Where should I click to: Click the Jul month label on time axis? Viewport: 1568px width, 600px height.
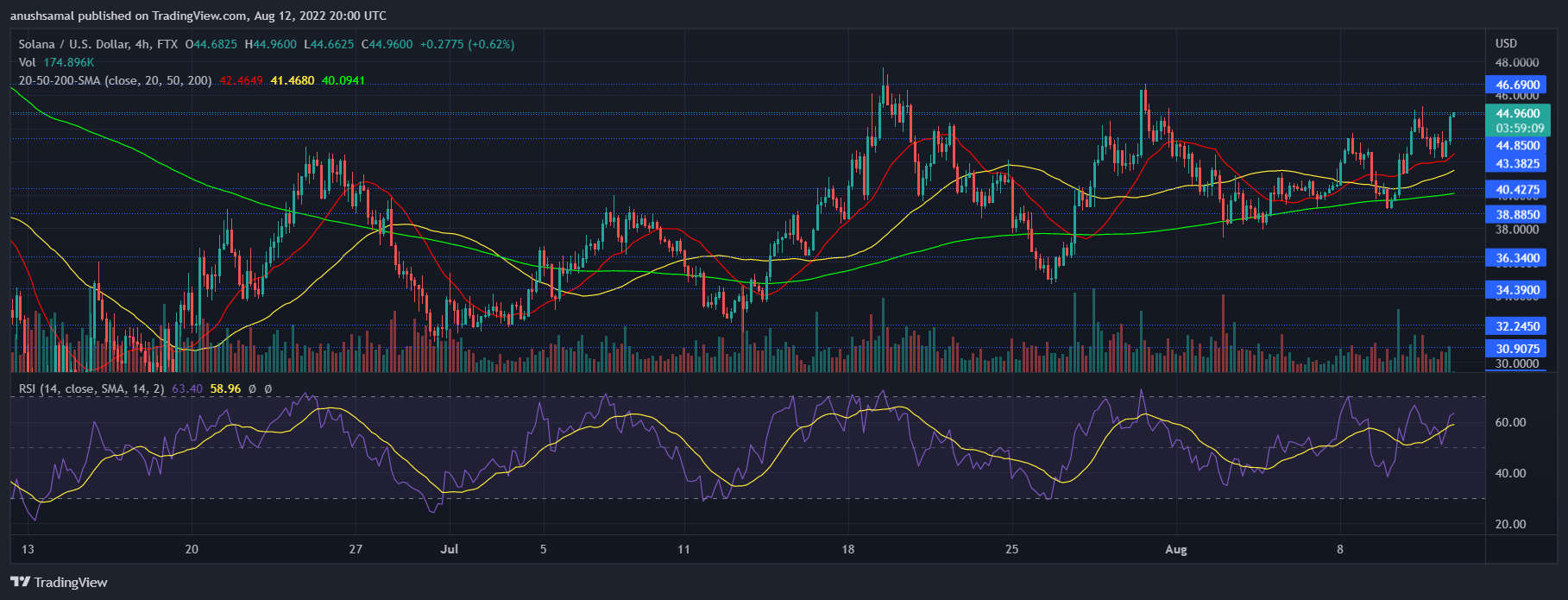click(x=448, y=549)
